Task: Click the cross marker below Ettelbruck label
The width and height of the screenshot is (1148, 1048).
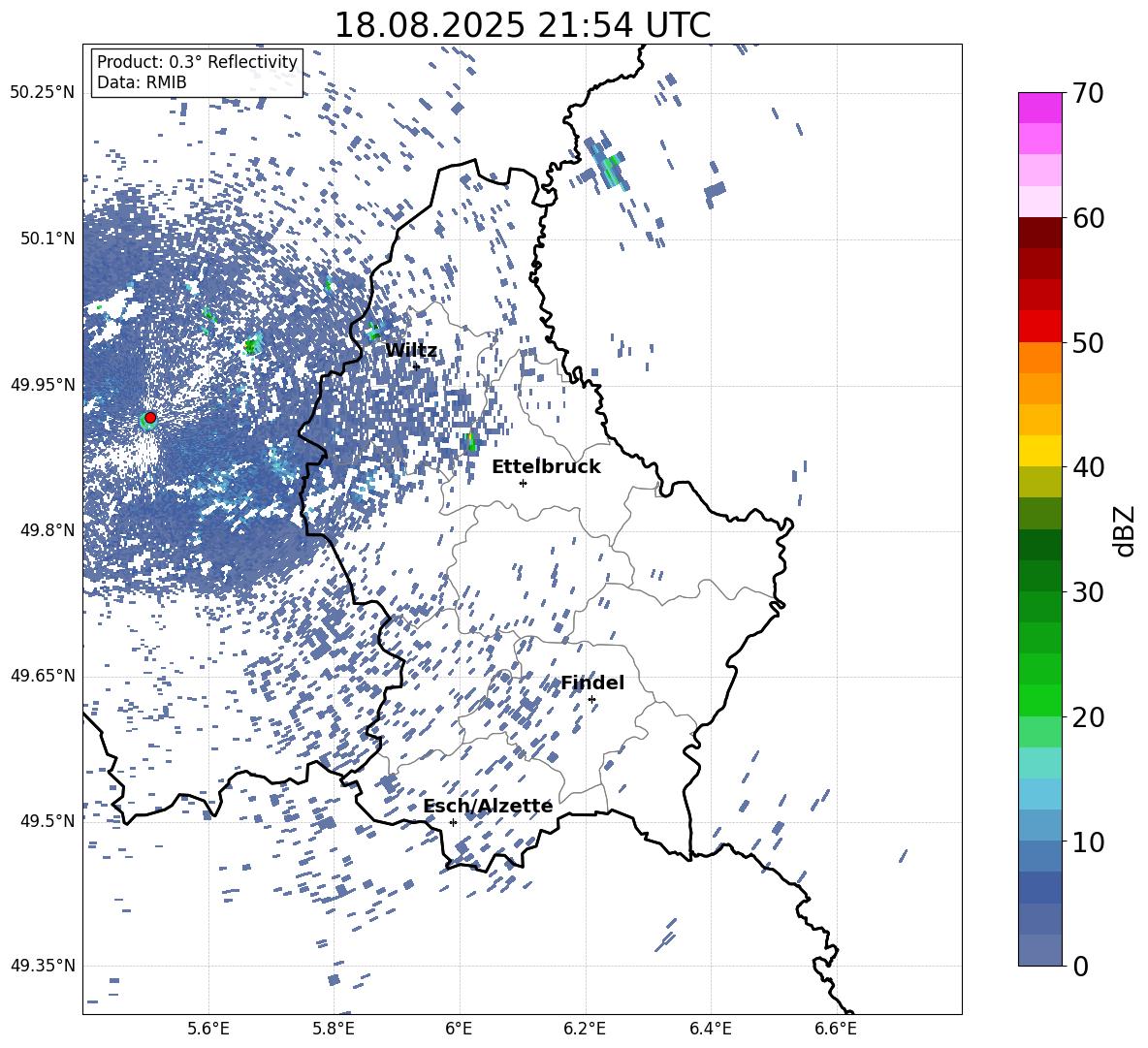Action: tap(523, 483)
